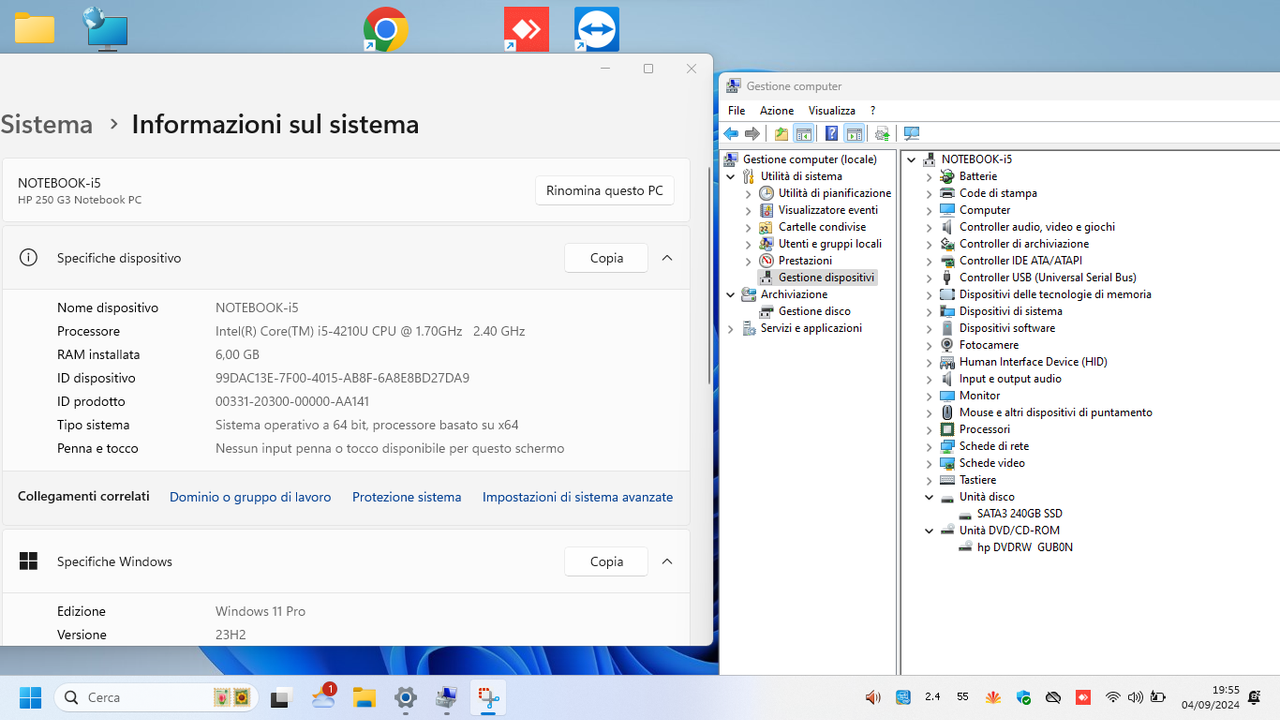Click the back navigation arrow in Gestione computer
The width and height of the screenshot is (1280, 720).
[730, 133]
